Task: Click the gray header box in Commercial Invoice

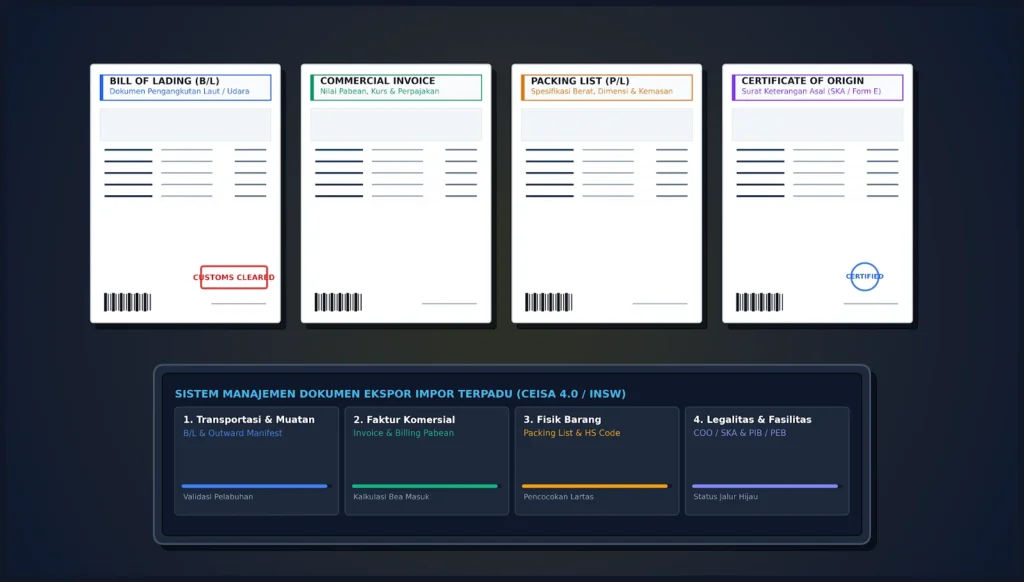Action: tap(396, 125)
